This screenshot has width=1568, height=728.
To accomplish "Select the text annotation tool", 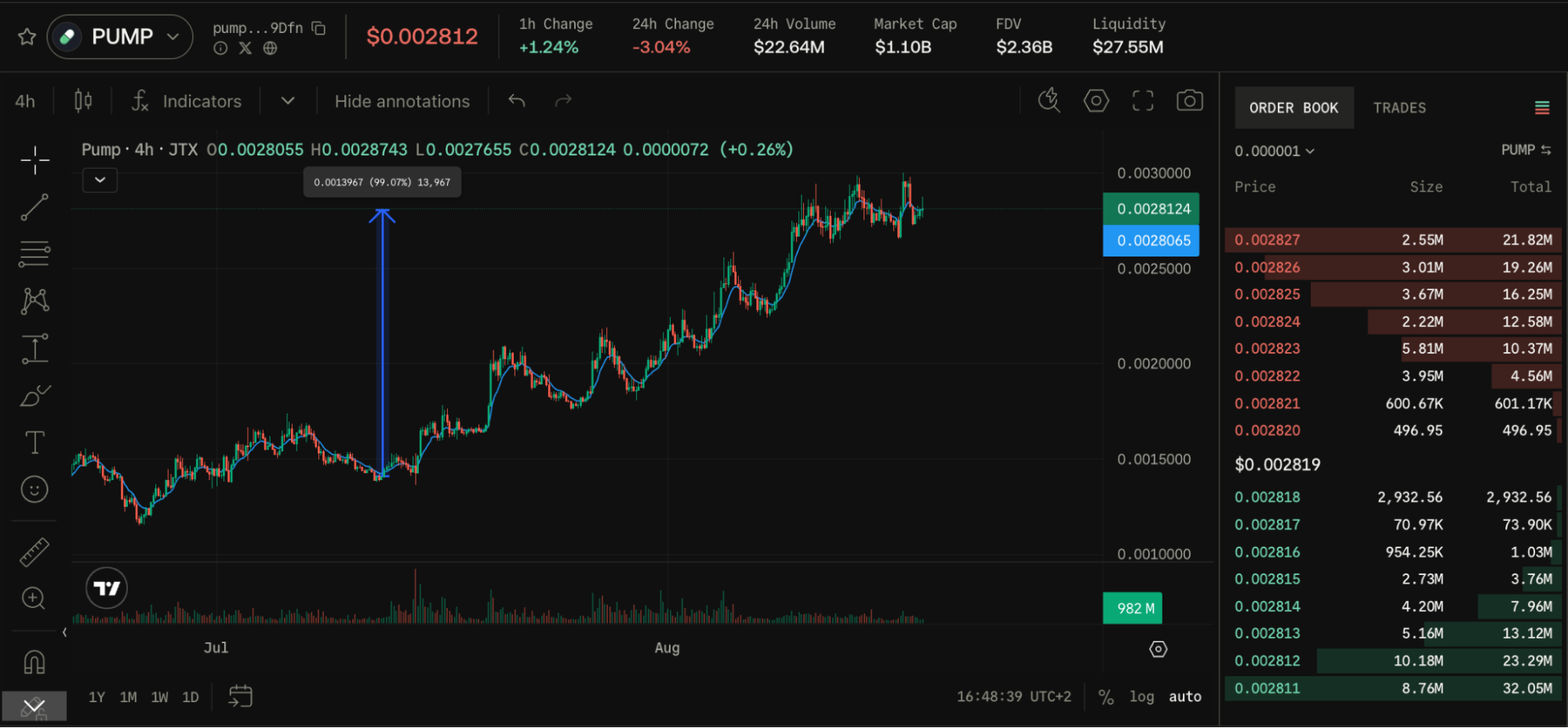I will [x=35, y=442].
